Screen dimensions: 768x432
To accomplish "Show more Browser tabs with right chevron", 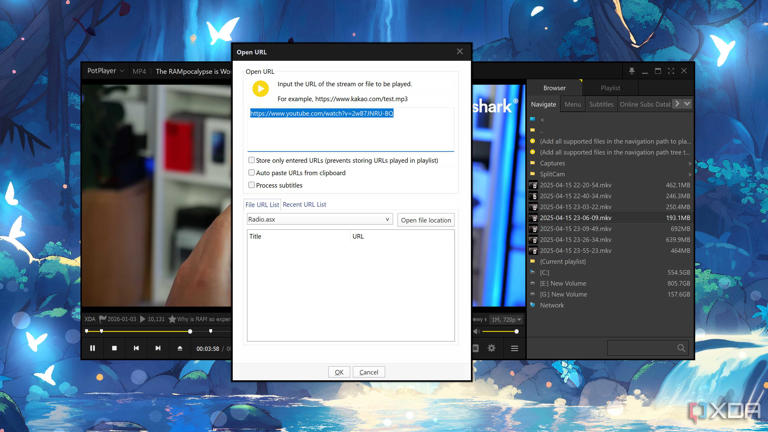I will pyautogui.click(x=677, y=104).
